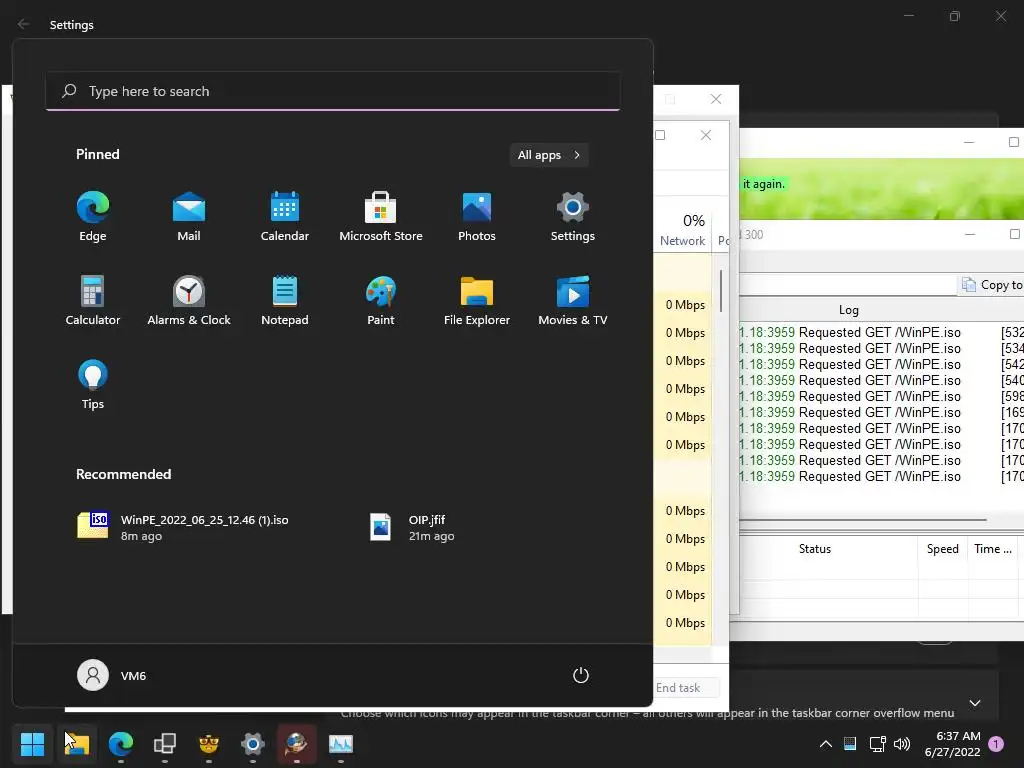
Task: Launch Calendar from pinned apps
Action: coord(285,217)
